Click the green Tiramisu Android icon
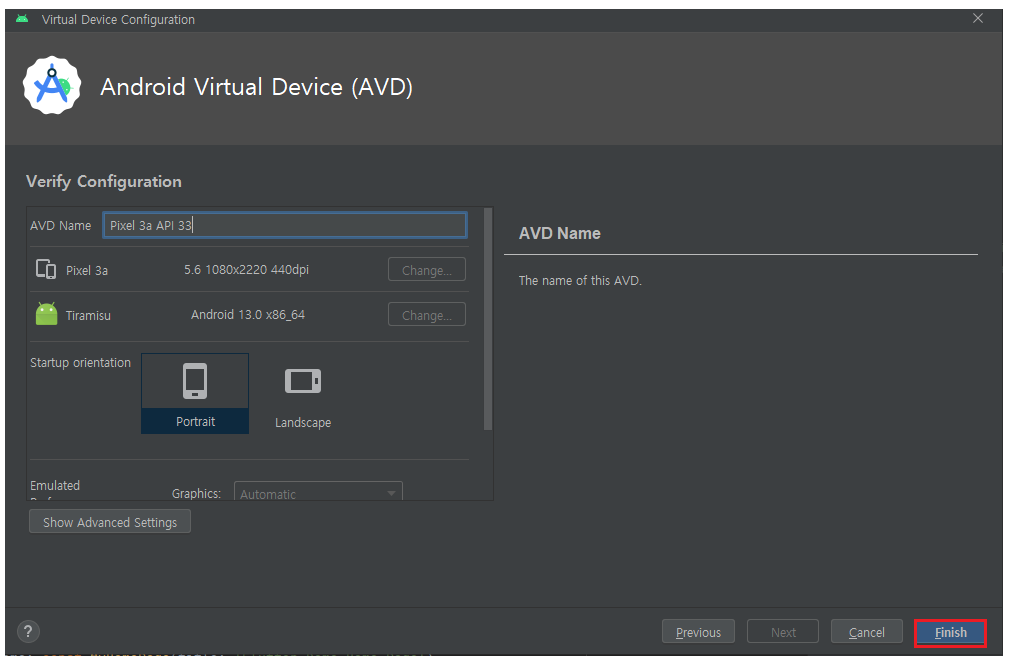The height and width of the screenshot is (665, 1012). 46,314
